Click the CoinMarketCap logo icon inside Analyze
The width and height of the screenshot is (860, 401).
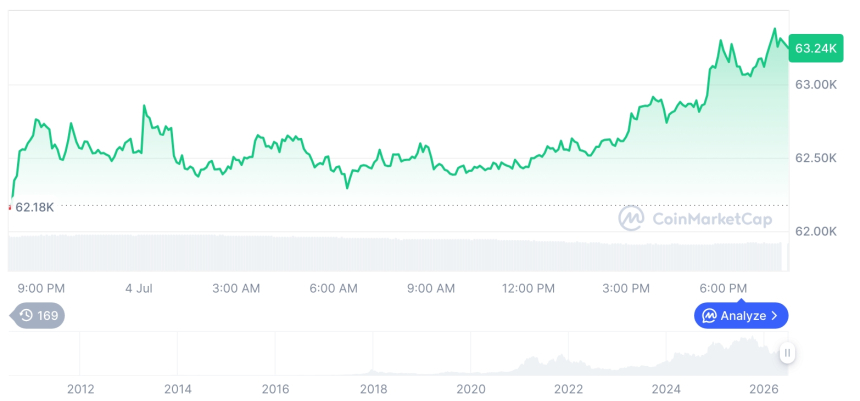click(710, 315)
